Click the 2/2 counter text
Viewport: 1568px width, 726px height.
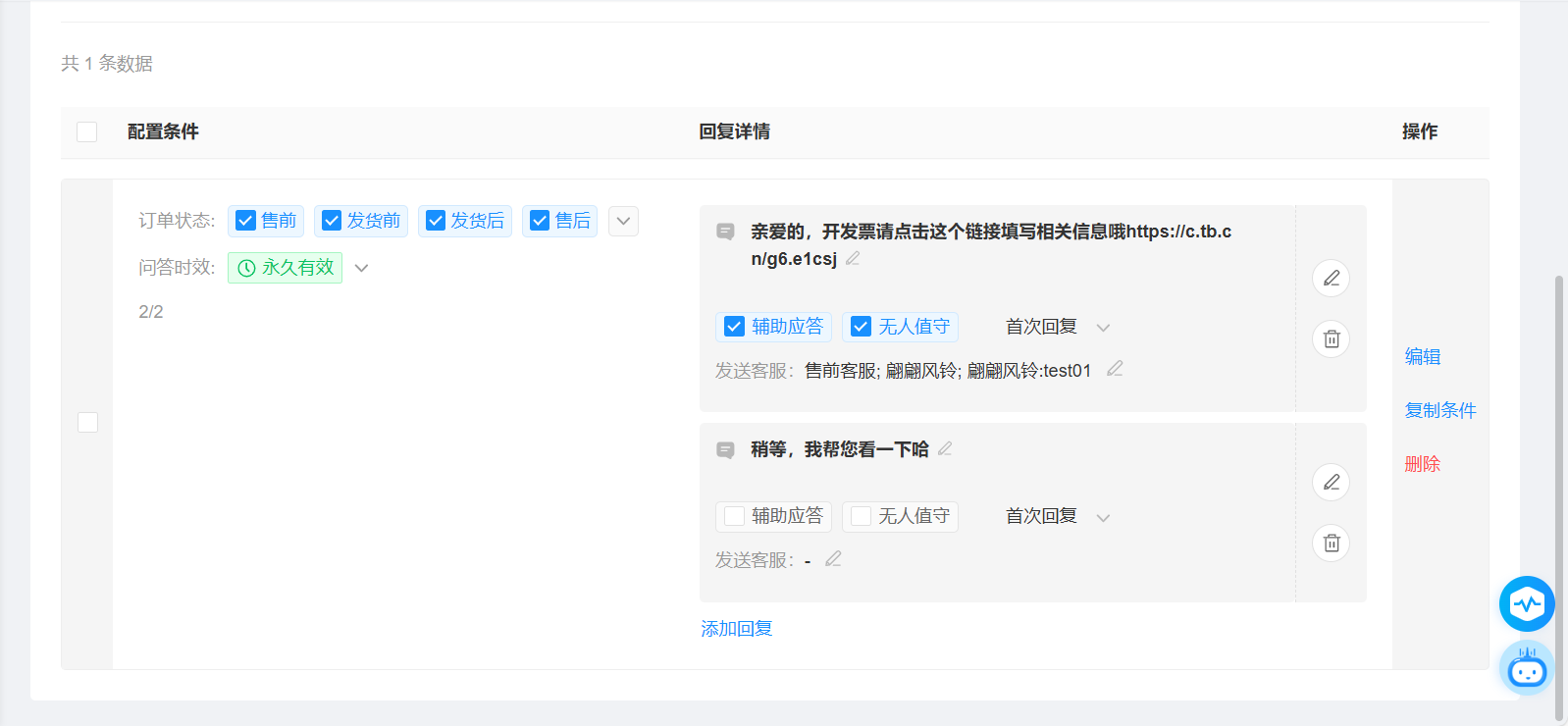151,312
